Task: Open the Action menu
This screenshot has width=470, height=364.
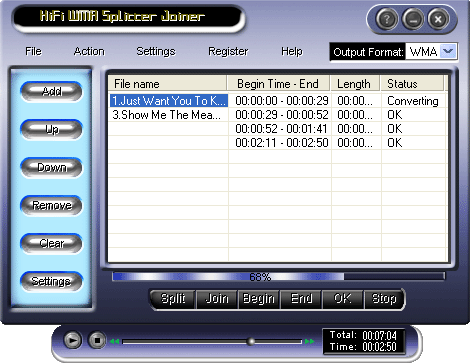Action: pyautogui.click(x=89, y=51)
